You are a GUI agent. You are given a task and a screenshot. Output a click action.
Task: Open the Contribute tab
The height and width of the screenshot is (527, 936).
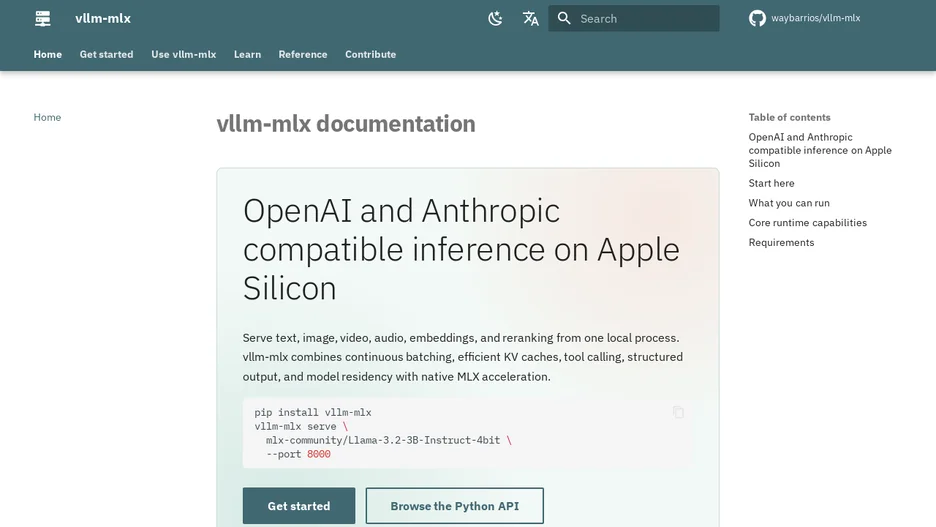point(370,54)
